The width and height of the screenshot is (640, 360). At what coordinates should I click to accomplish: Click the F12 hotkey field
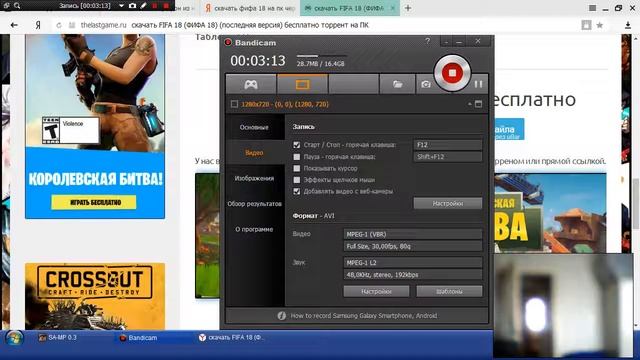(448, 145)
